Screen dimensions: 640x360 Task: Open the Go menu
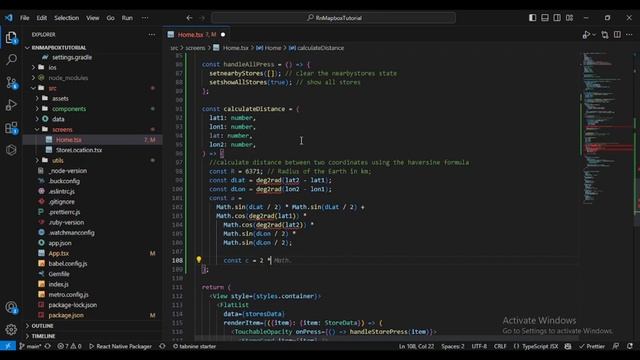111,18
